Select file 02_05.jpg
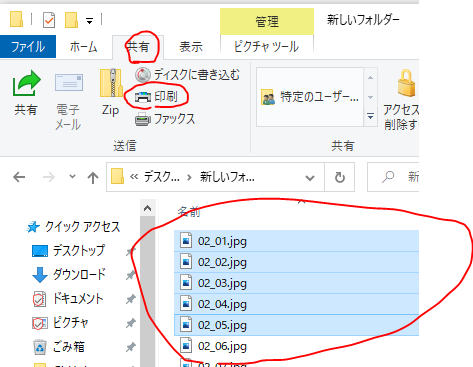473x367 pixels. [x=296, y=325]
